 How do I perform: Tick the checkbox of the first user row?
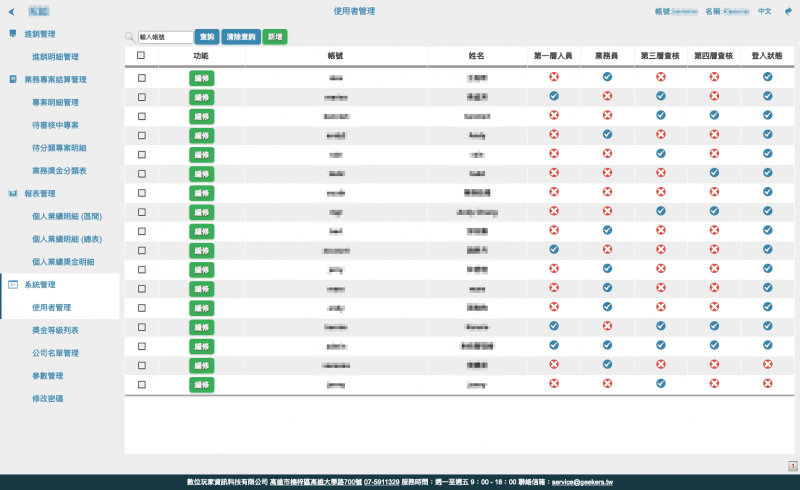142,78
